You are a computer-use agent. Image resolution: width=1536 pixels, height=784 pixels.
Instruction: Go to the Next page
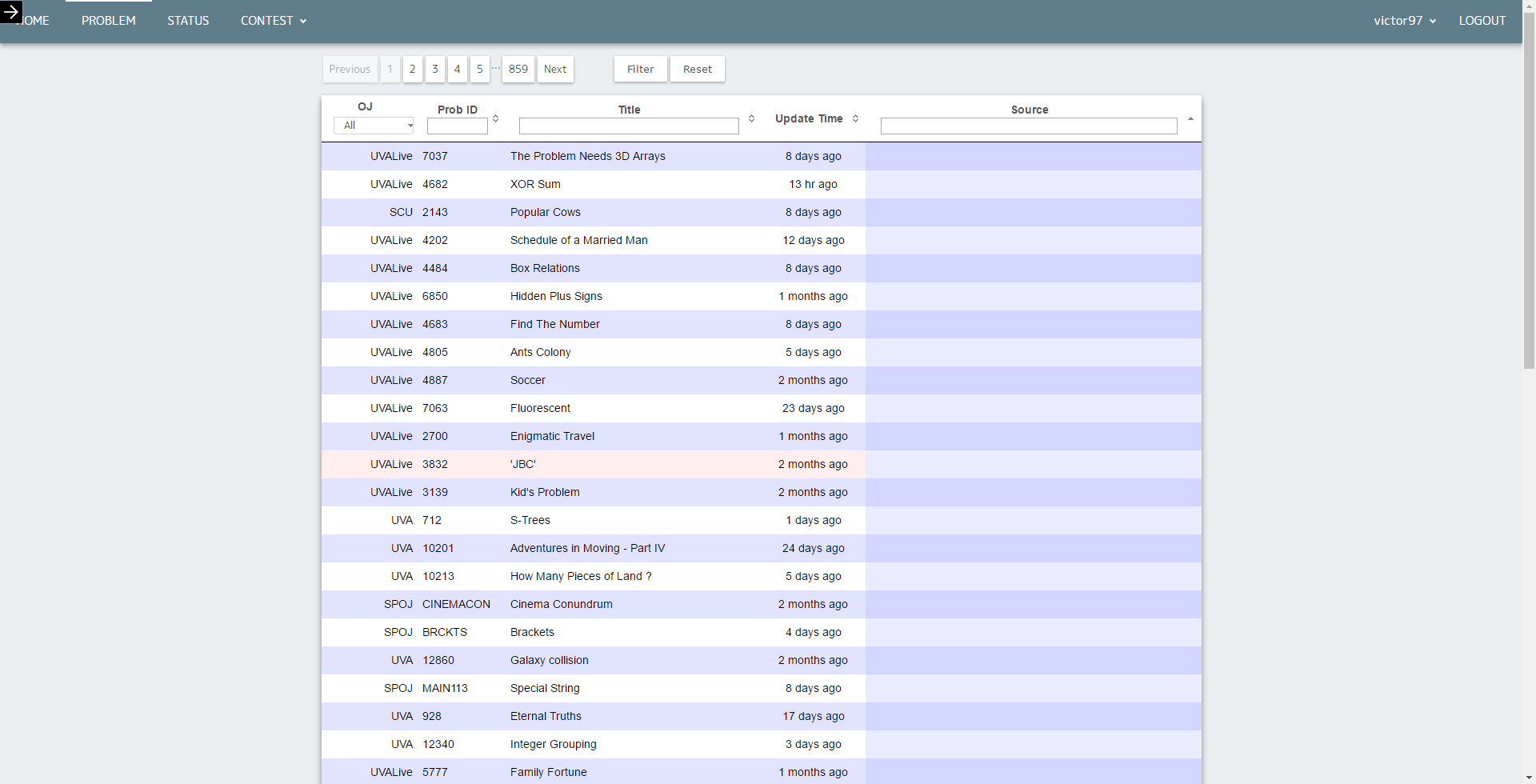click(555, 70)
